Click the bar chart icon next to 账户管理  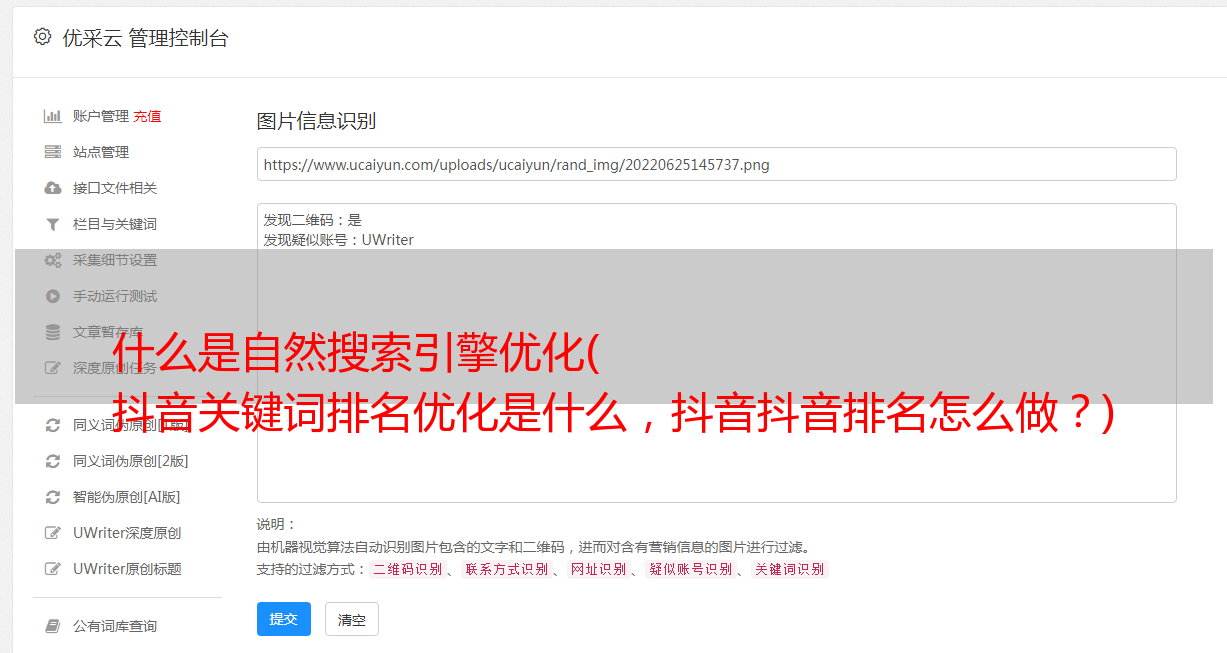click(x=53, y=116)
